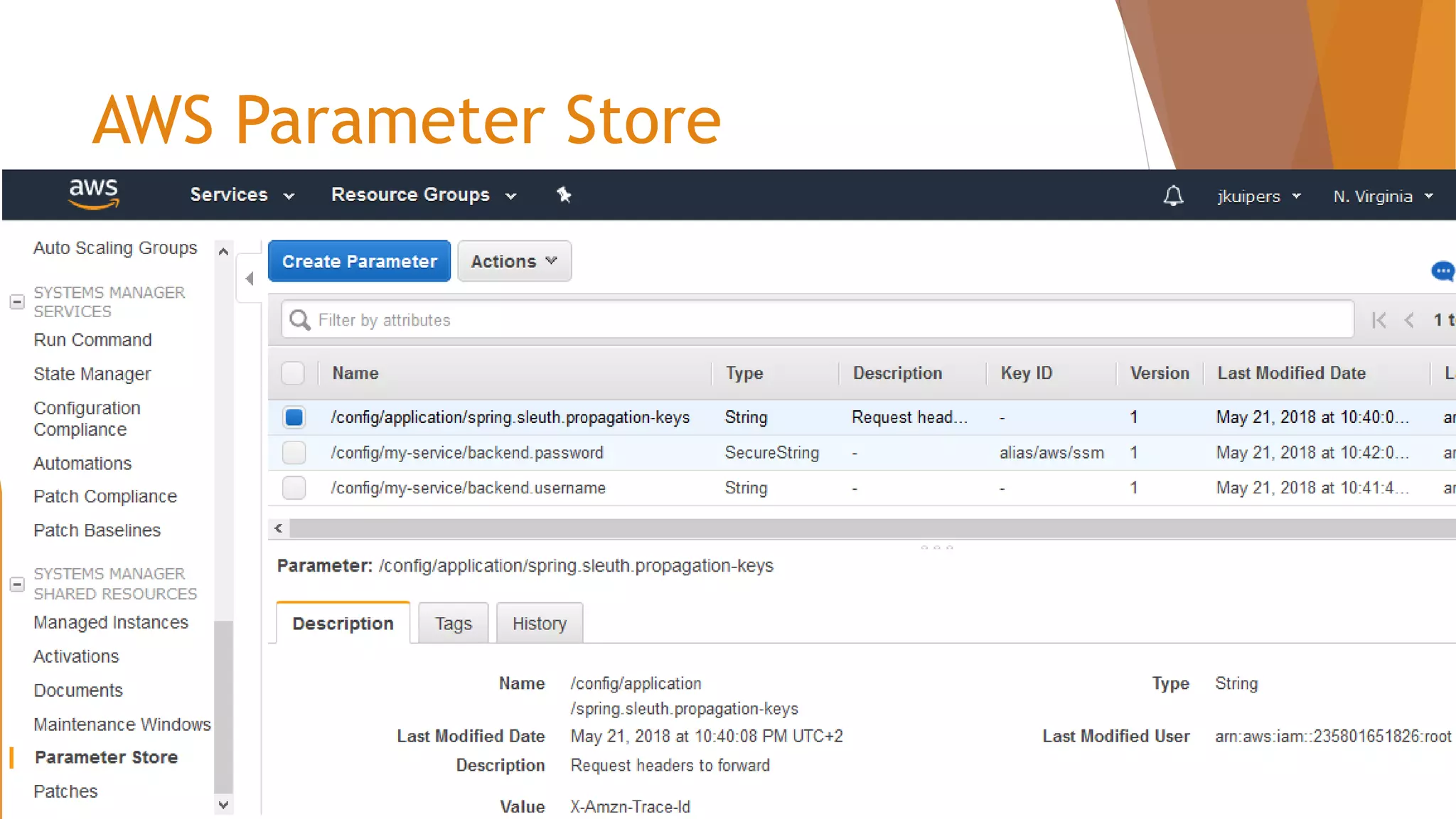Open Auto Scaling Groups in sidebar
Screen dimensions: 1456x819
tap(115, 248)
